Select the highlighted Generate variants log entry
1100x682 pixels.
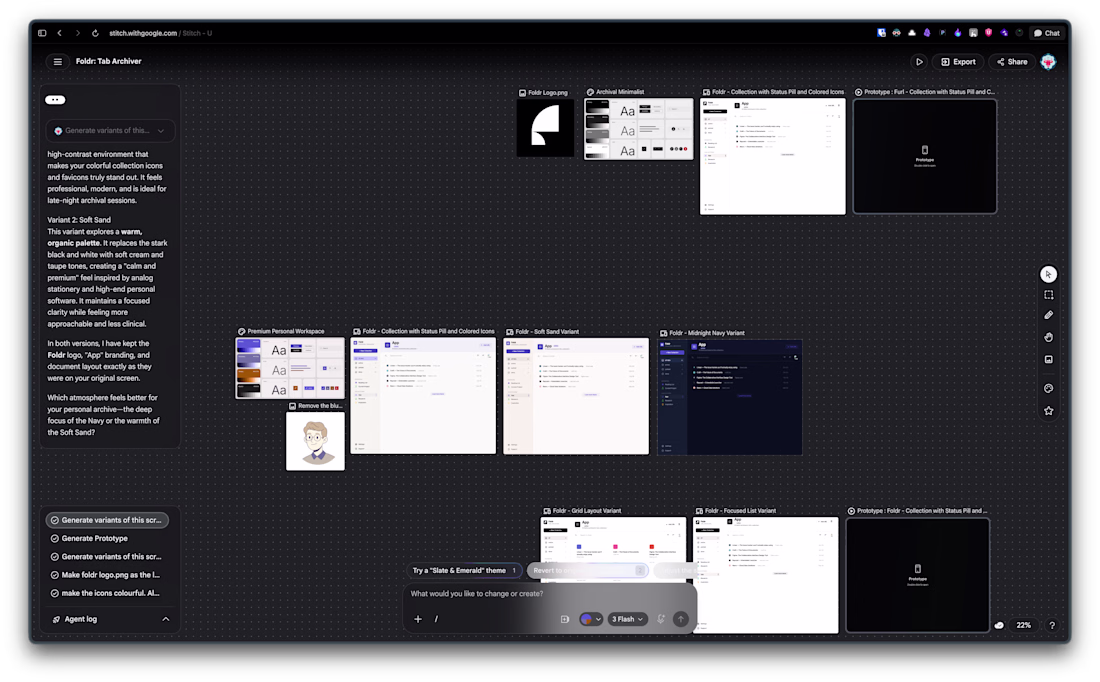point(107,521)
